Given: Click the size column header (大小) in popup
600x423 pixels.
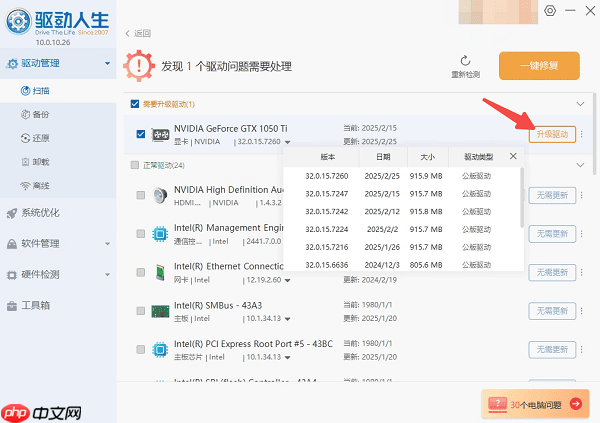Looking at the screenshot, I should point(427,157).
